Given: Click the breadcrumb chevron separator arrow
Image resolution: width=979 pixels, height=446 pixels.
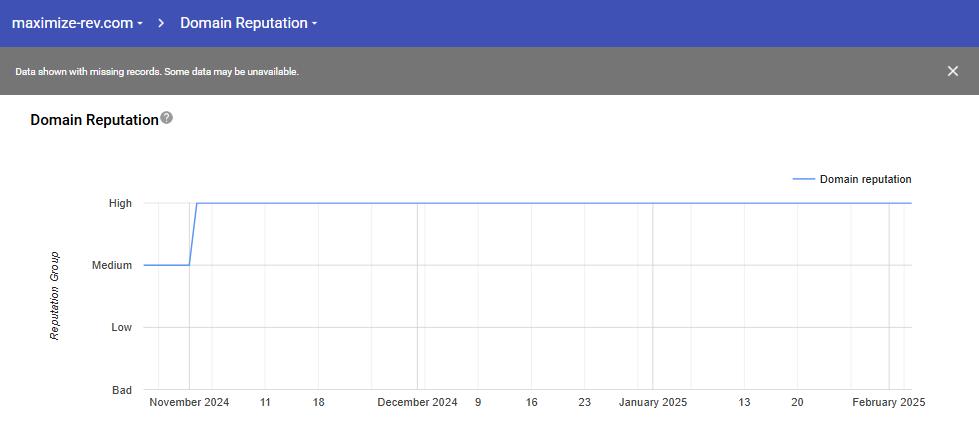Looking at the screenshot, I should [161, 23].
